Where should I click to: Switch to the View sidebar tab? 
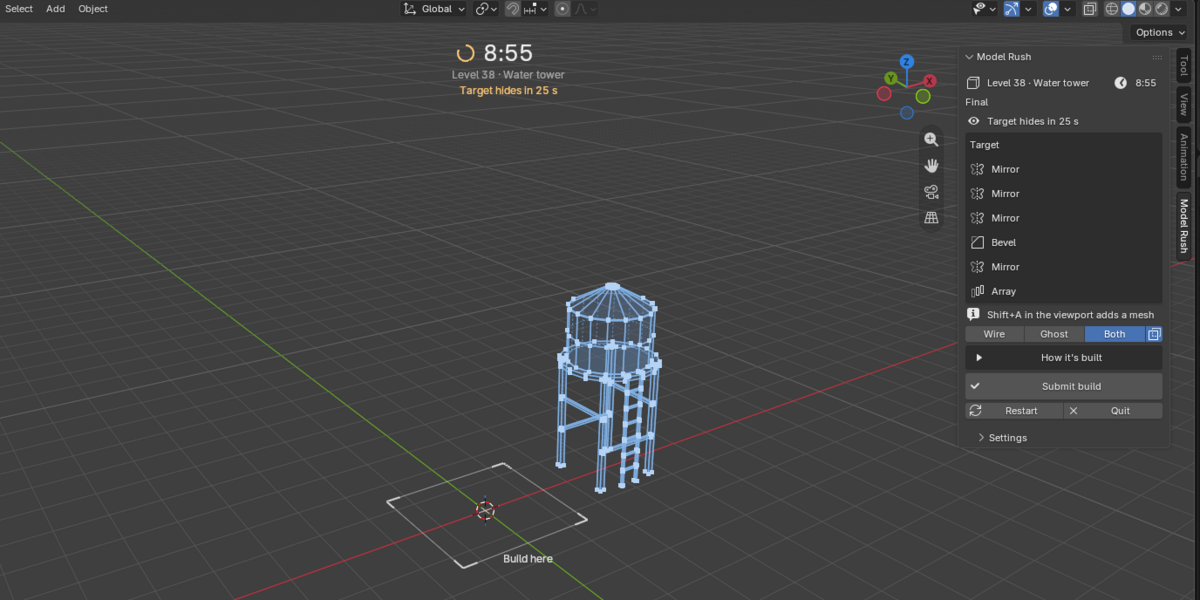click(x=1183, y=104)
